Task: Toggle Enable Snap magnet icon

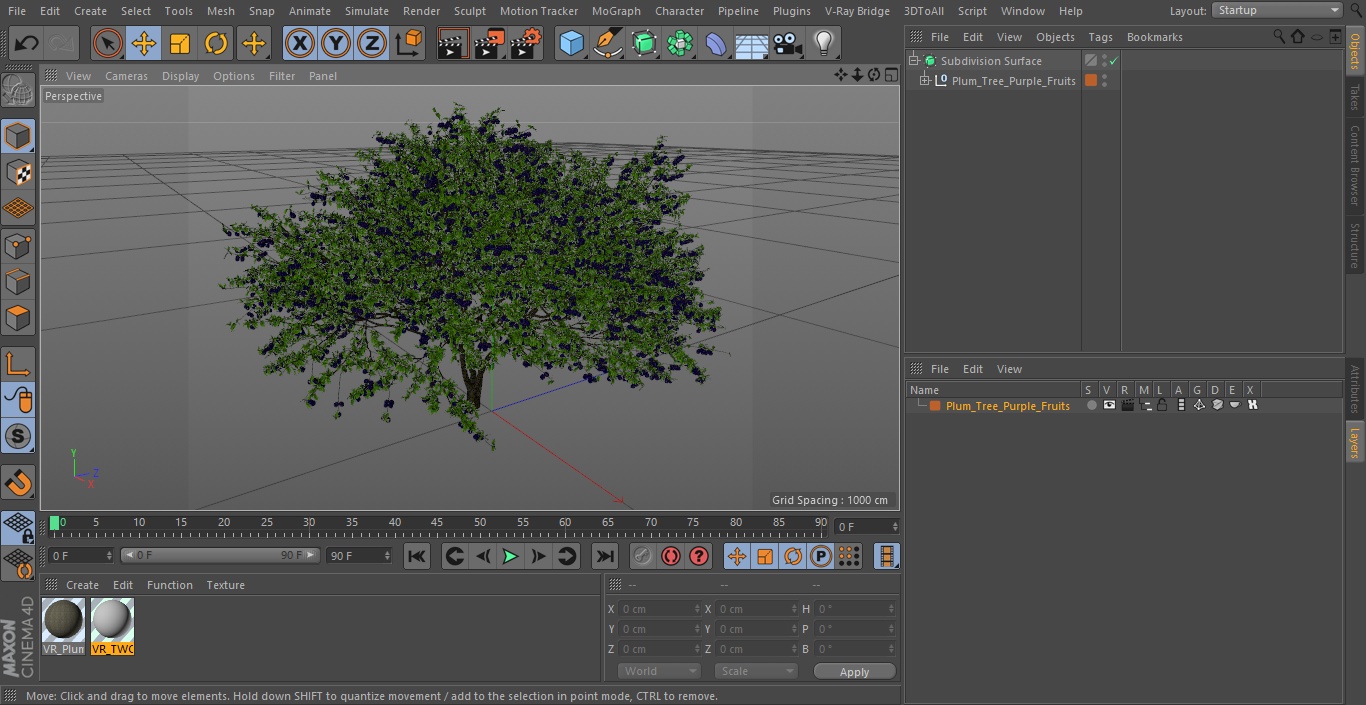Action: 18,483
